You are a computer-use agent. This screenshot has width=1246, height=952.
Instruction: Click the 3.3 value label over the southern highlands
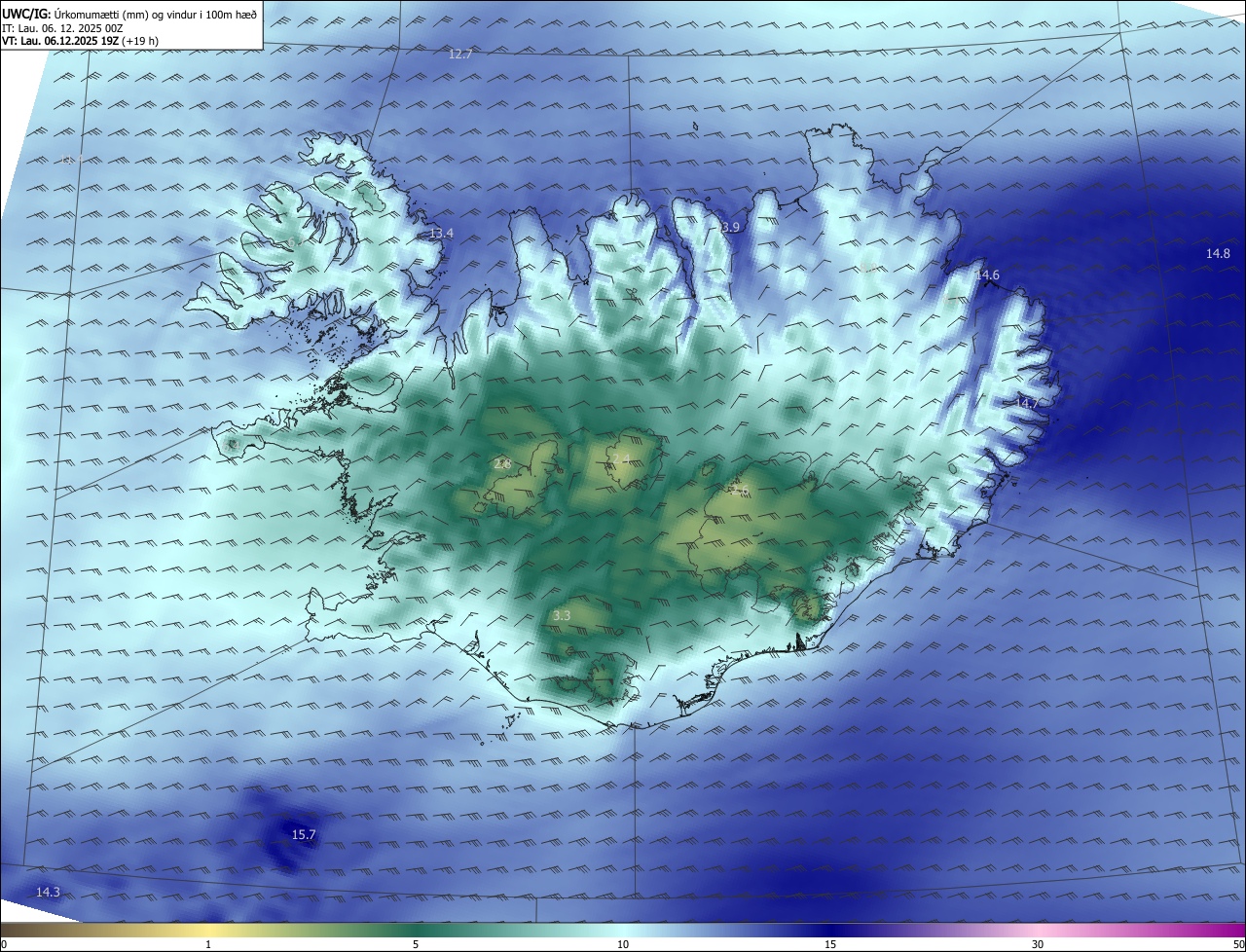click(x=562, y=615)
